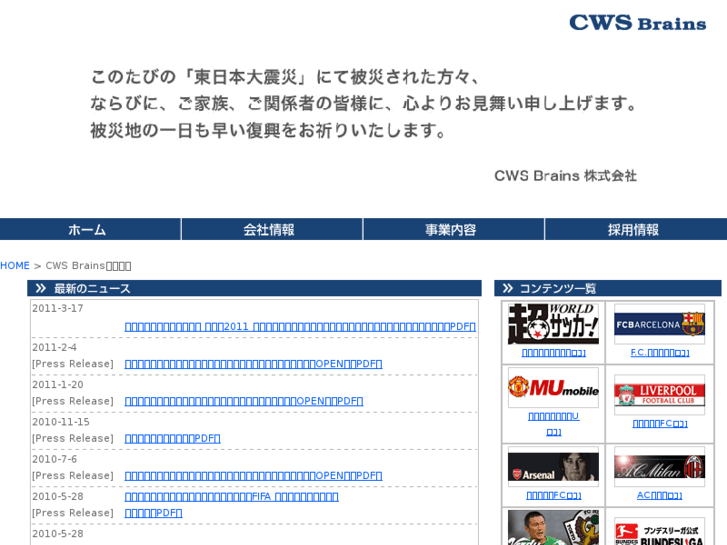
Task: Click the Liverpool Football Club banner
Action: [x=659, y=395]
